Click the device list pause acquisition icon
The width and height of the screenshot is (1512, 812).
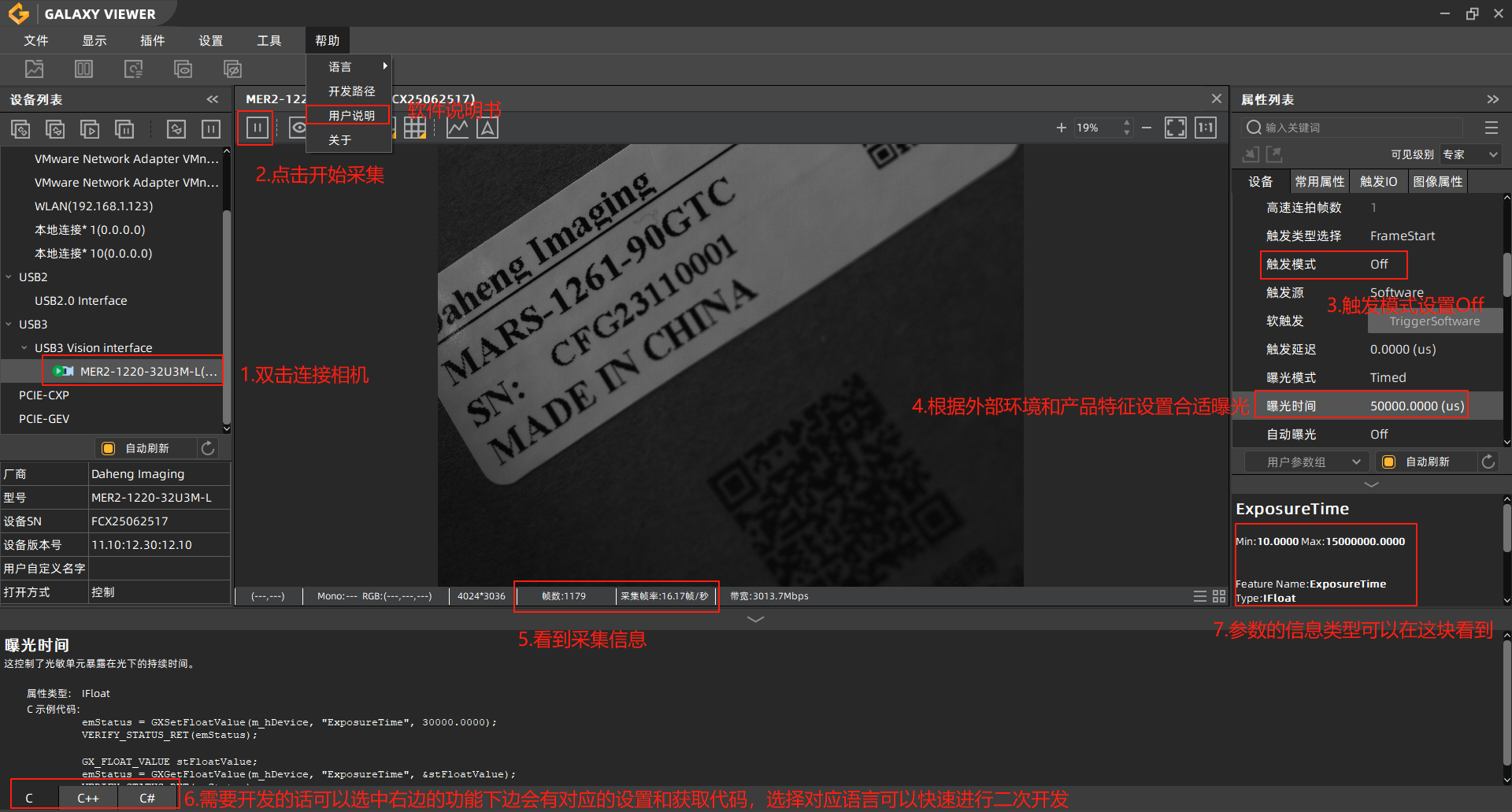(211, 128)
